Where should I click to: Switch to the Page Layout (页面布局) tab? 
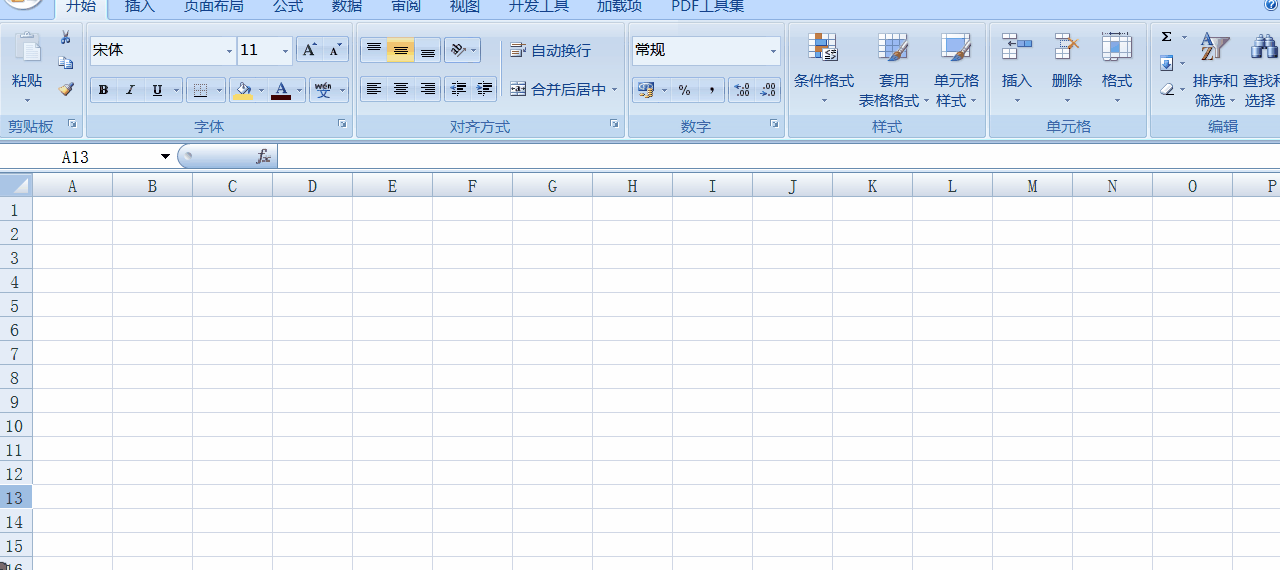pos(213,7)
